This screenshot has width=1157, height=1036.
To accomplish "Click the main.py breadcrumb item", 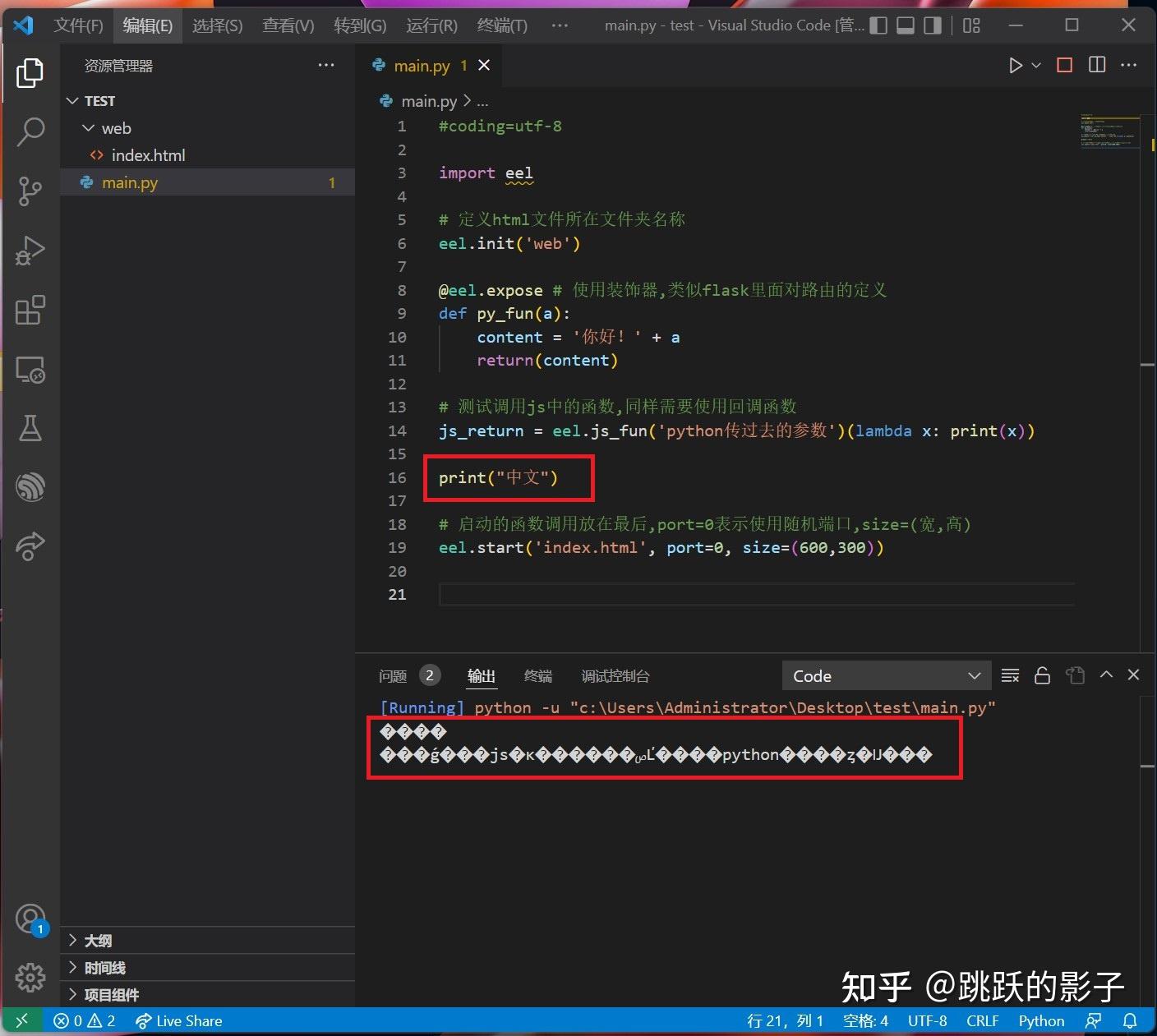I will pyautogui.click(x=417, y=101).
